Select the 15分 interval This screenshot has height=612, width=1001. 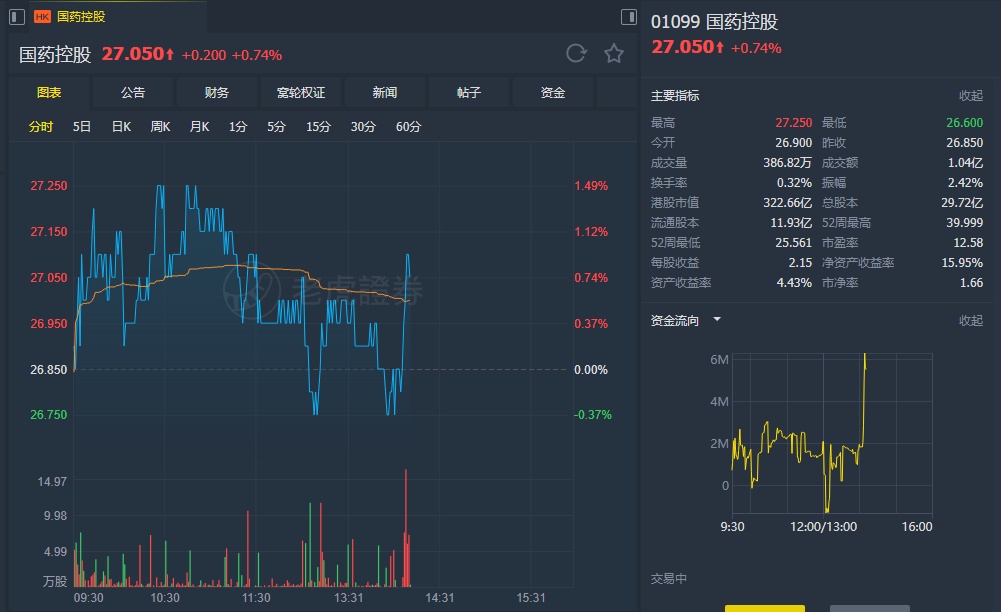[318, 126]
